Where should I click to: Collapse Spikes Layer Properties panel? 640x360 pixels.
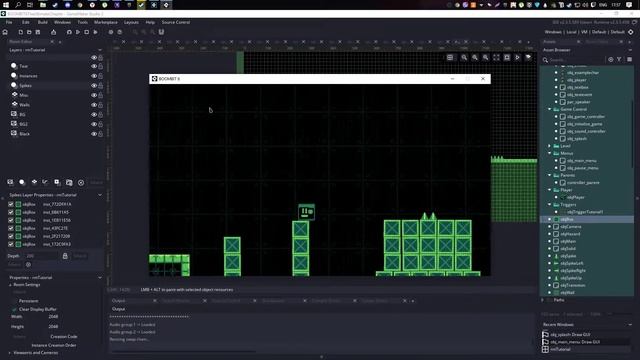pyautogui.click(x=100, y=195)
